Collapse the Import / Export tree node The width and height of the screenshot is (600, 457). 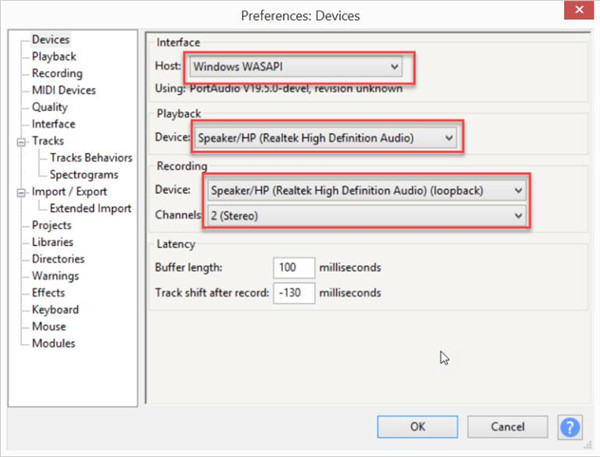pos(23,192)
